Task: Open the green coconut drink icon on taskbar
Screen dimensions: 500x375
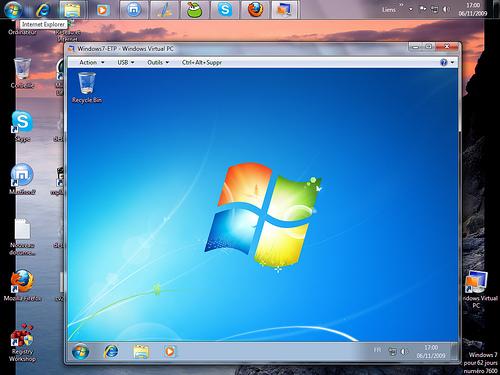Action: (x=195, y=10)
